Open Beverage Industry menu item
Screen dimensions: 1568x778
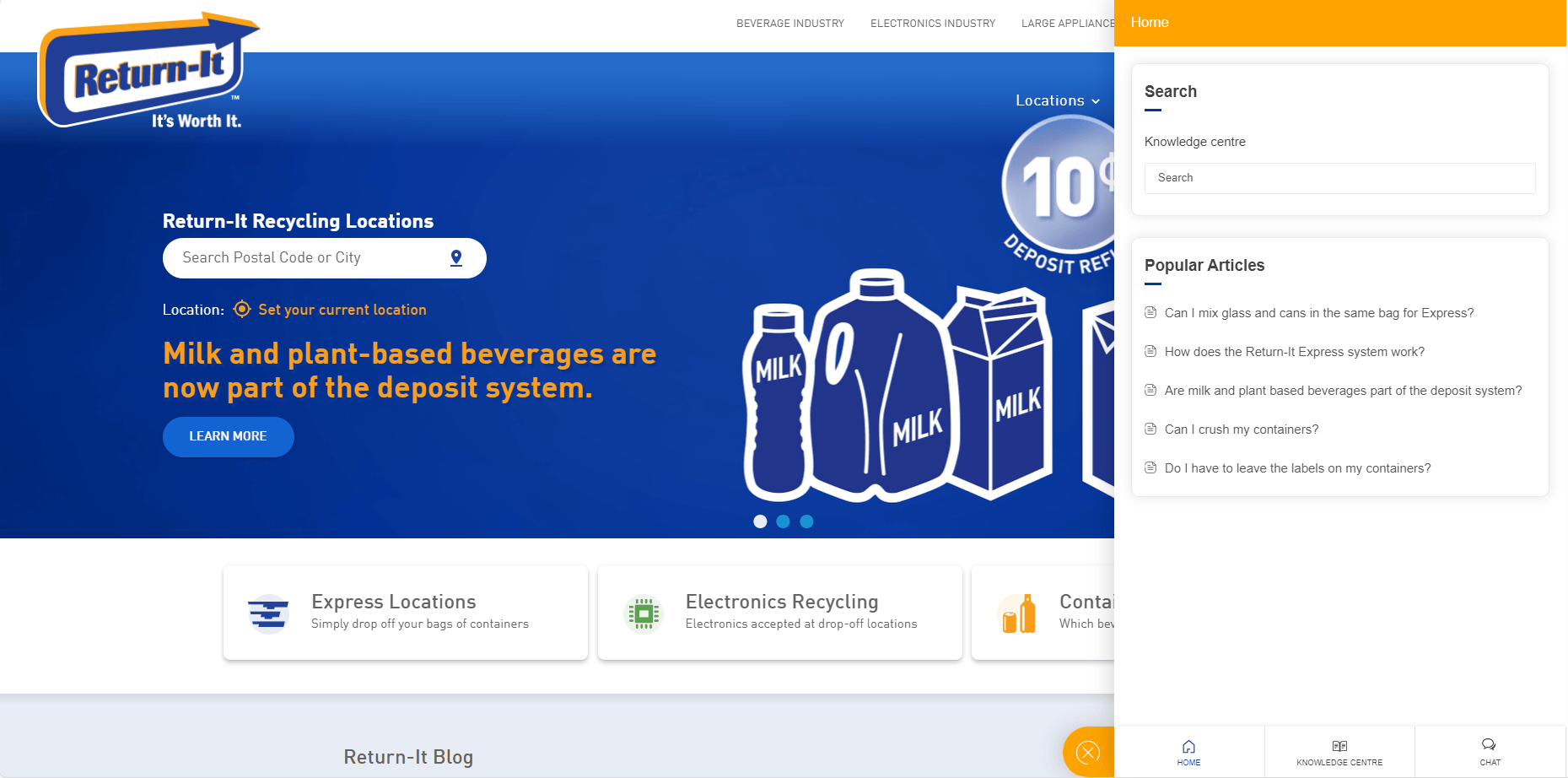click(790, 24)
